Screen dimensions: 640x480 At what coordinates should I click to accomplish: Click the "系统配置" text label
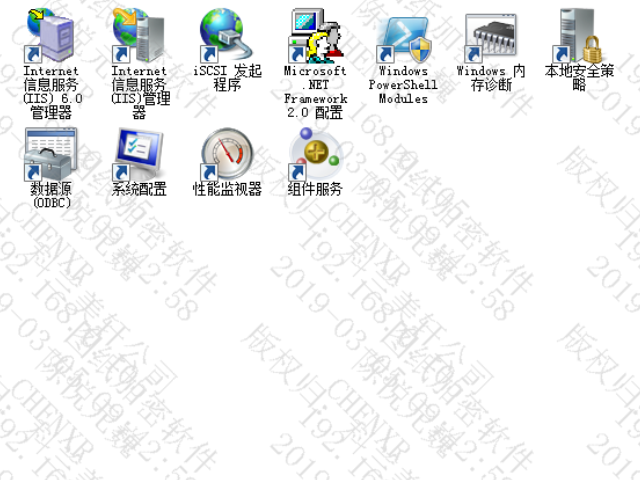[139, 188]
